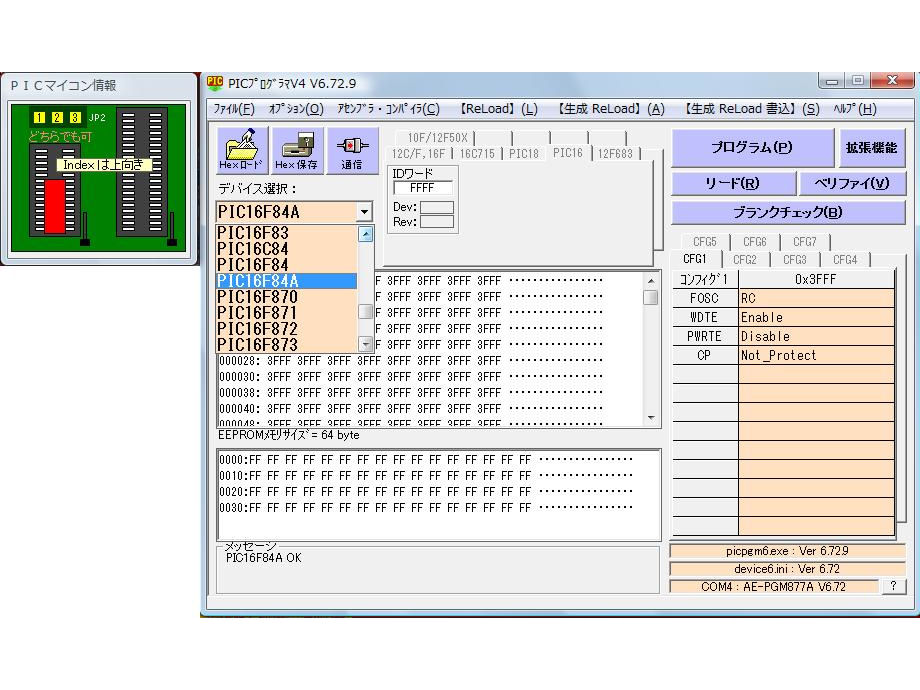Toggle the WDTE Enable config cell
This screenshot has height=690, width=920.
[x=816, y=317]
